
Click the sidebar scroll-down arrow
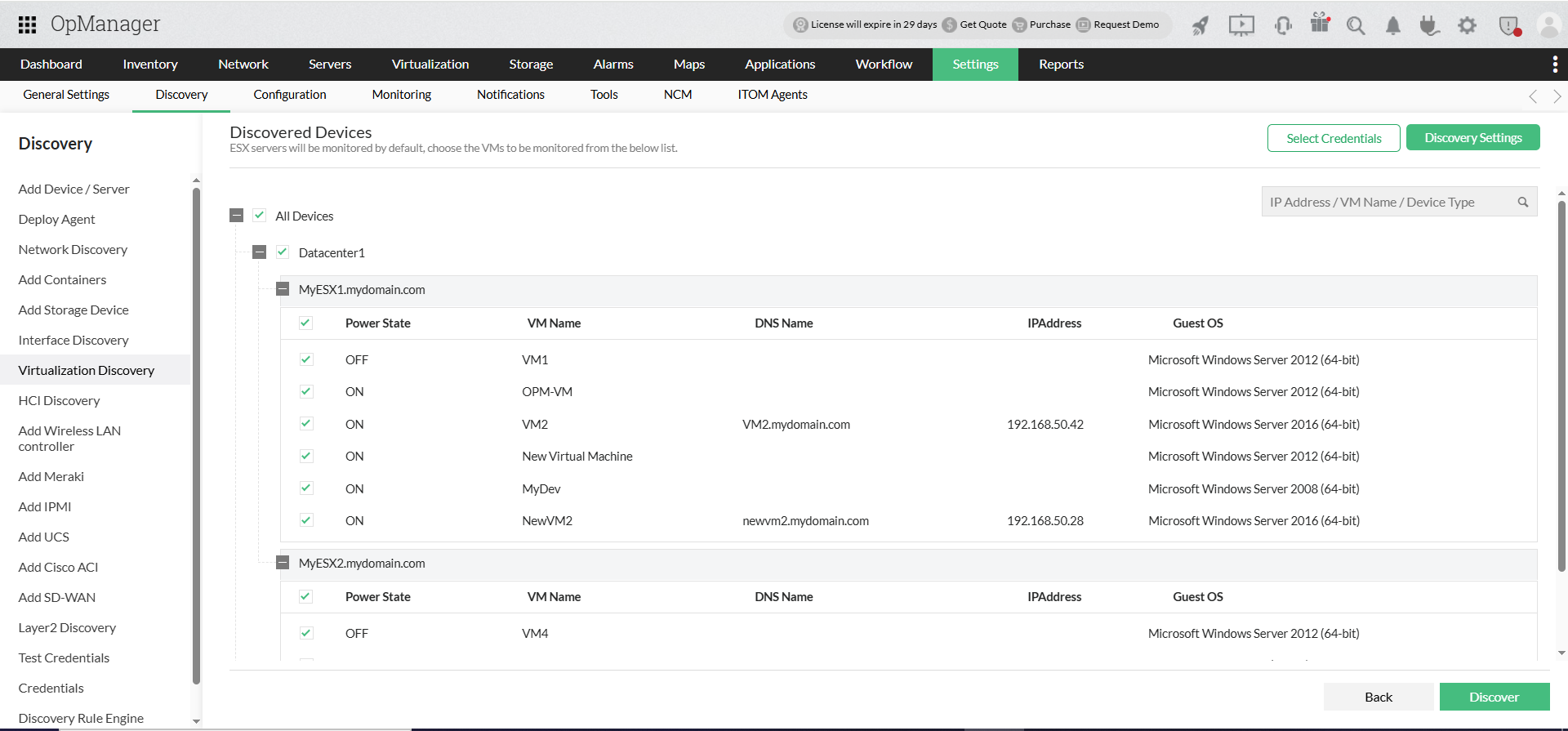pos(196,721)
